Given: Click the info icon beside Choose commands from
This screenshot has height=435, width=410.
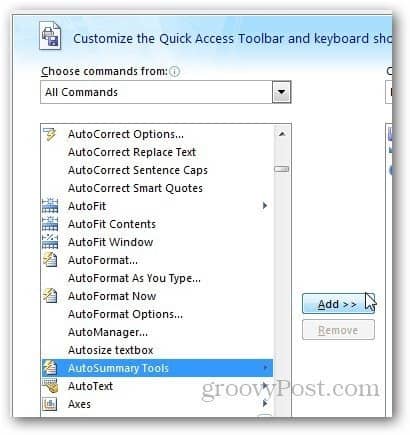Looking at the screenshot, I should [x=174, y=71].
